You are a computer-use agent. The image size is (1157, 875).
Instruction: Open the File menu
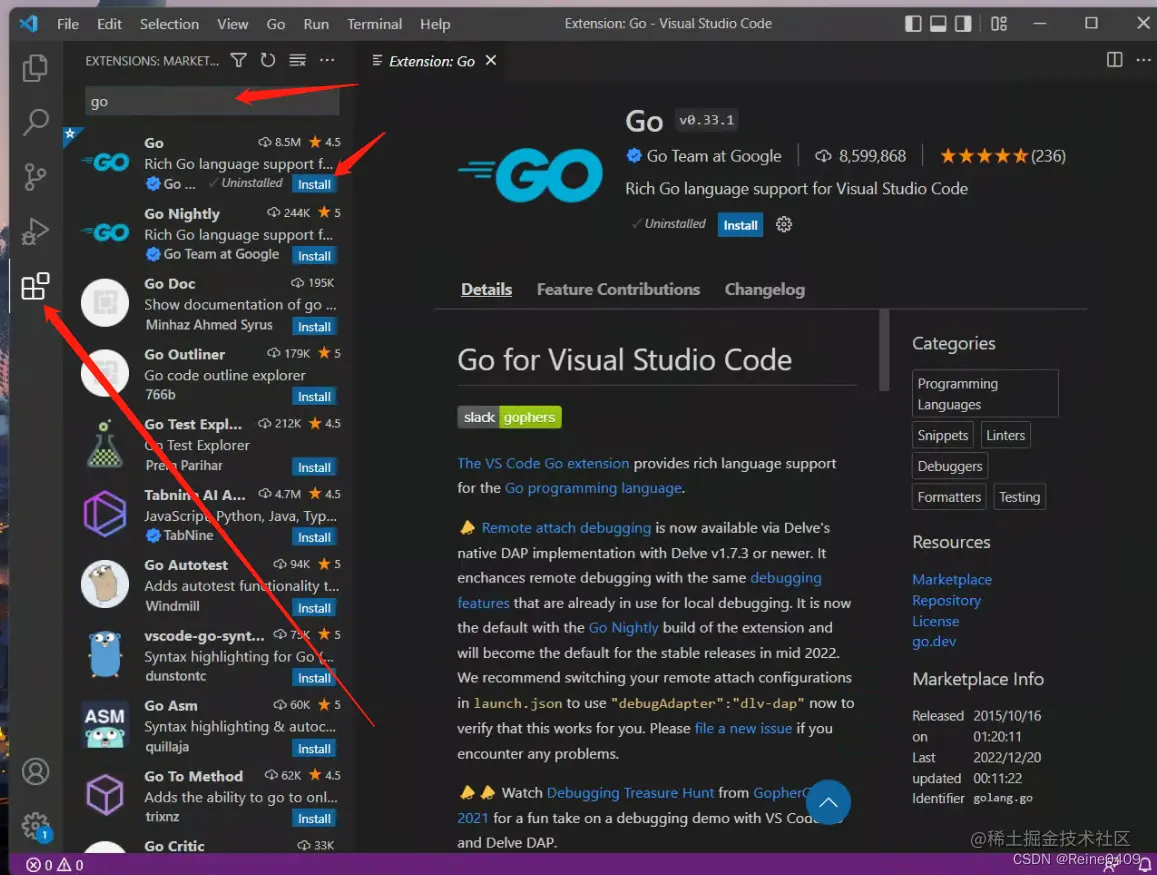coord(68,24)
